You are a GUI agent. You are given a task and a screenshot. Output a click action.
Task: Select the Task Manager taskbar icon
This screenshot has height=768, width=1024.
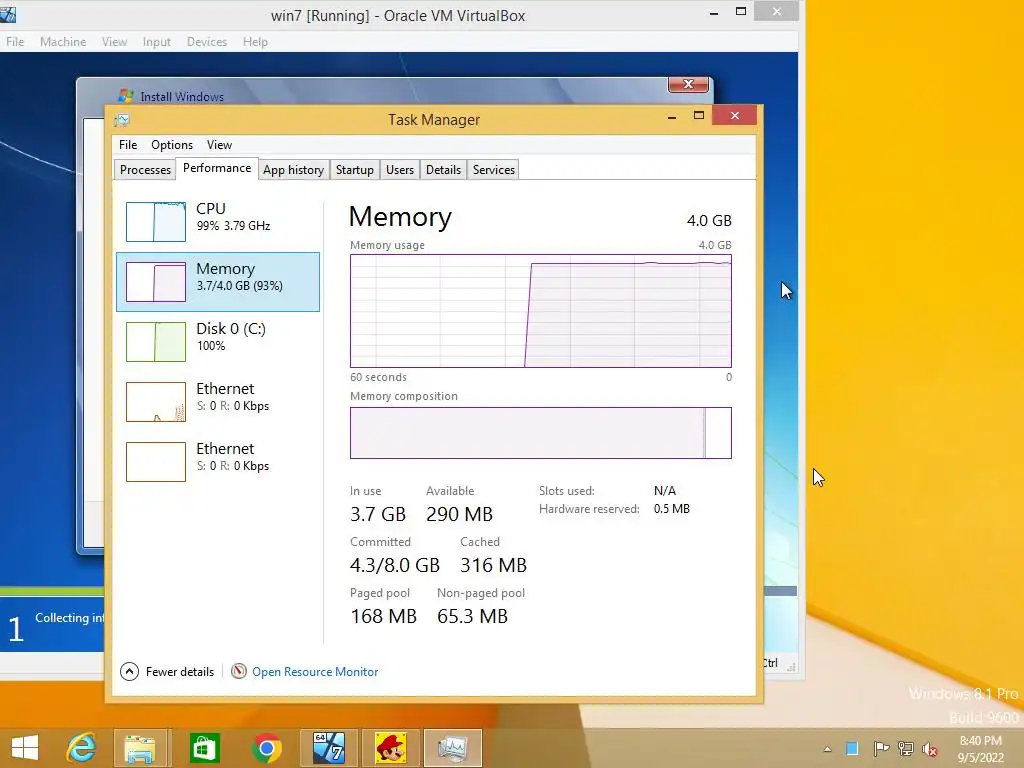tap(453, 748)
